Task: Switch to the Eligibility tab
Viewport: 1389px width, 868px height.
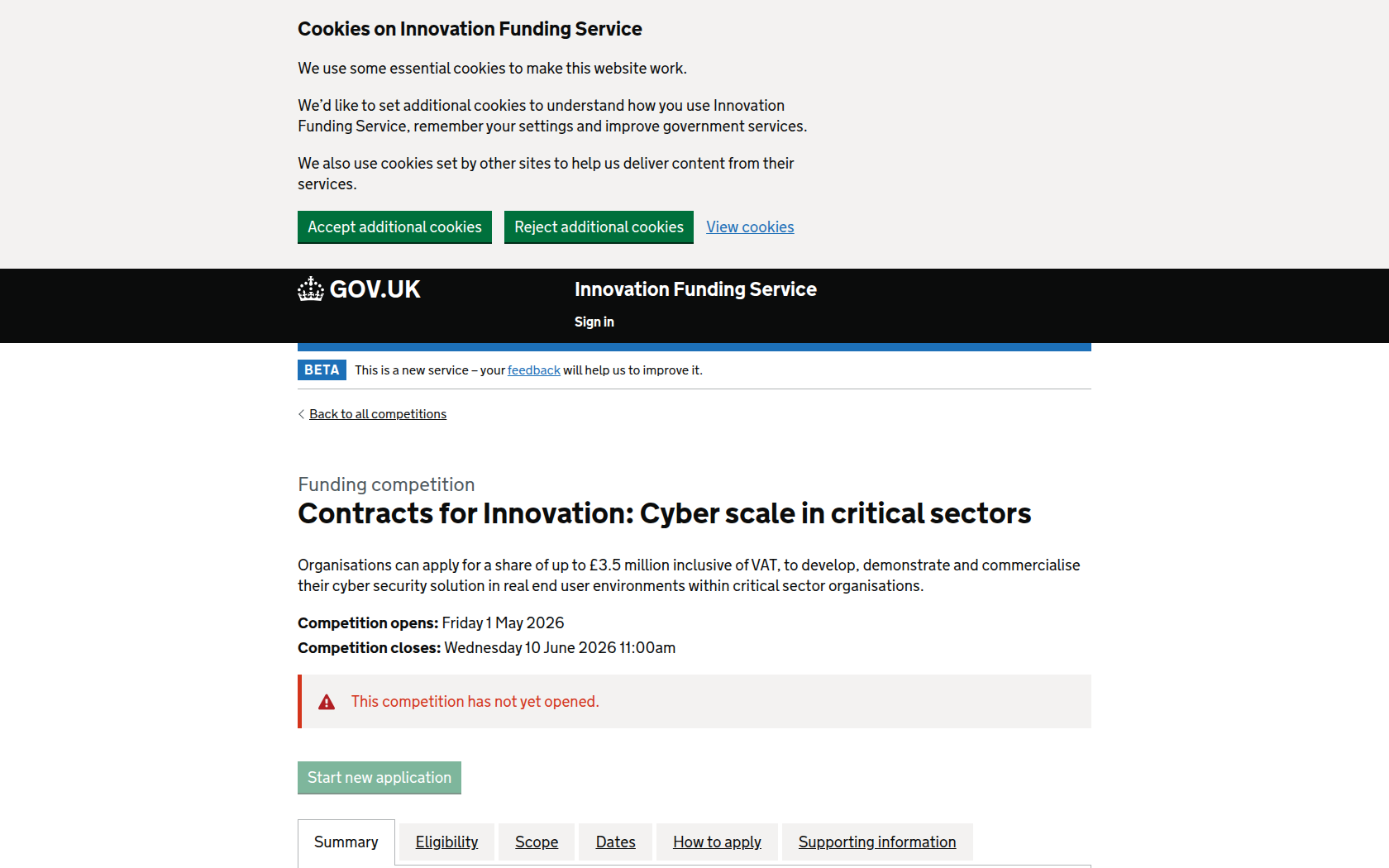Action: (x=446, y=842)
